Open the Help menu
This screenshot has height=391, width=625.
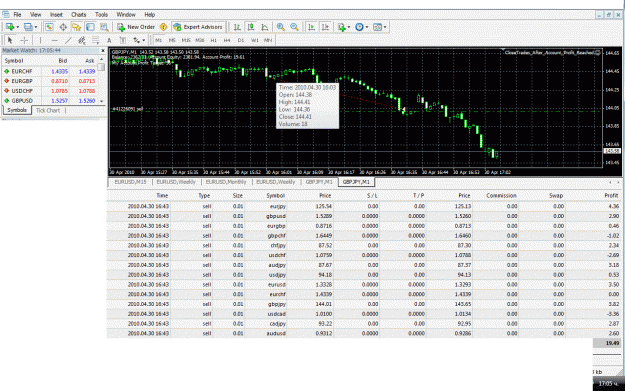click(149, 15)
